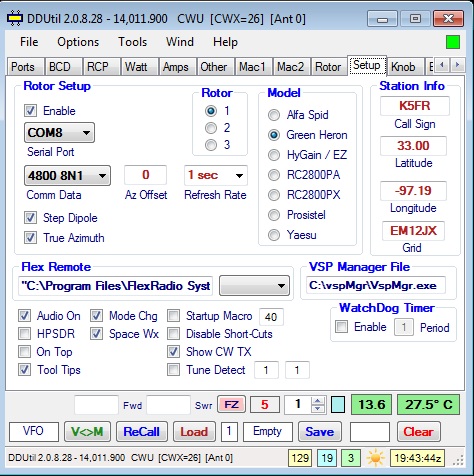
Task: Select Rotor 3 radio button
Action: pyautogui.click(x=211, y=145)
